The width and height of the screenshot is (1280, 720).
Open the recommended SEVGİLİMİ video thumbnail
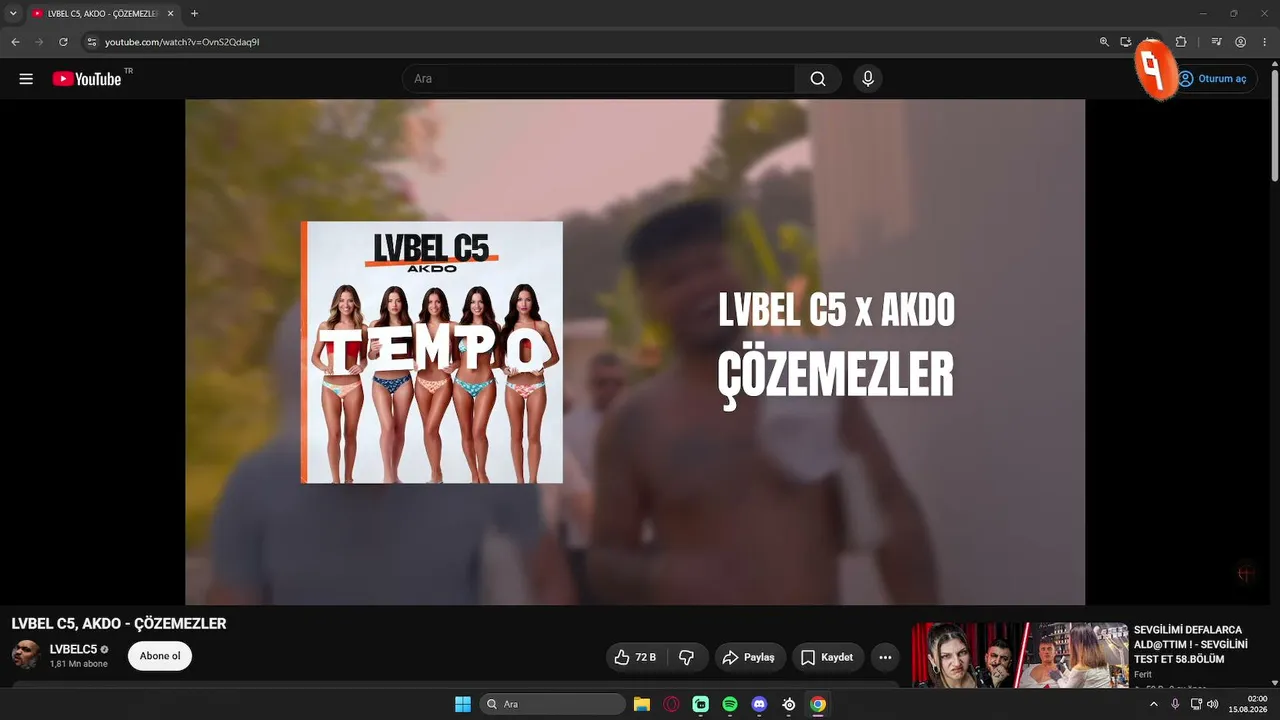(1020, 655)
